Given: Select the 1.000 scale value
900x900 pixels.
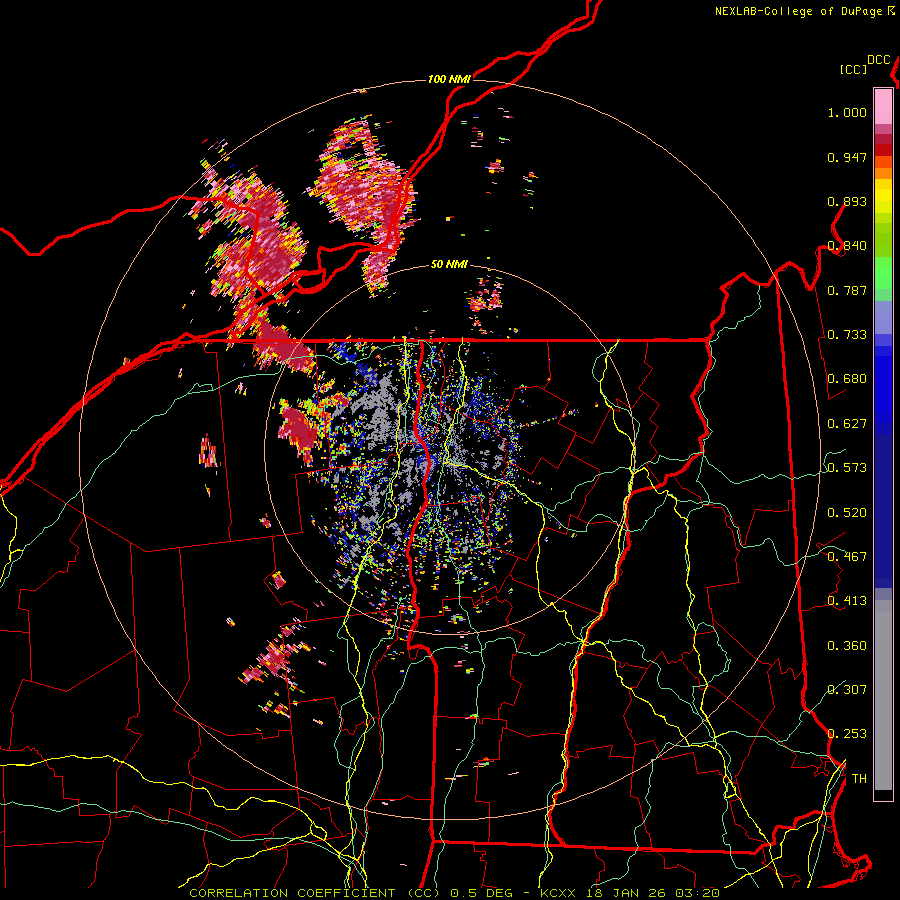Looking at the screenshot, I should [847, 112].
